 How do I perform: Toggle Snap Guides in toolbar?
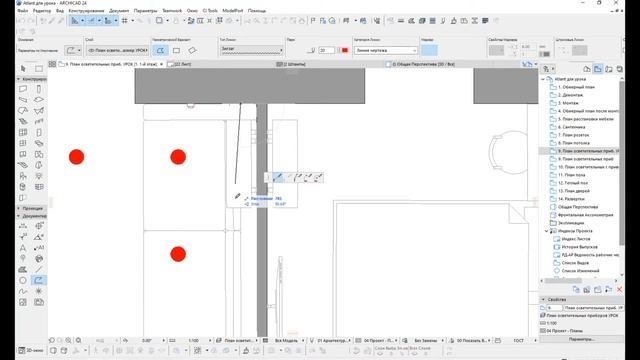click(91, 20)
